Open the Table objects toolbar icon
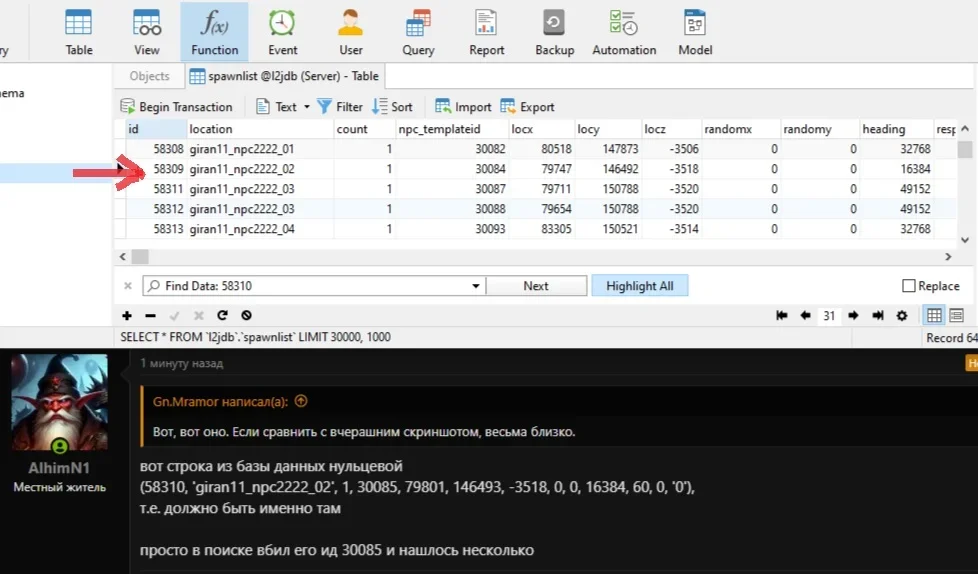The width and height of the screenshot is (978, 574). [x=79, y=32]
